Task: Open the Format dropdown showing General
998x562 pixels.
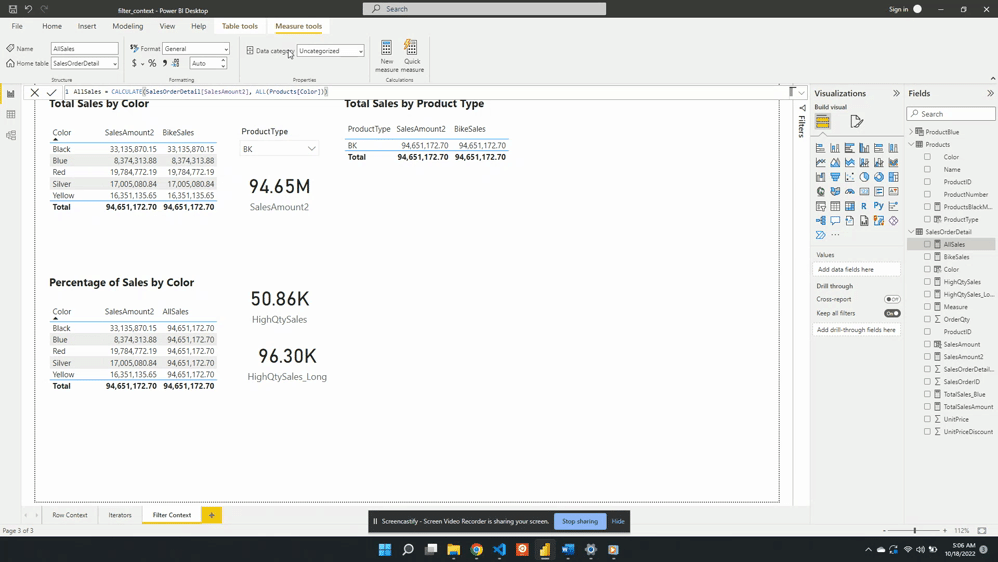Action: 196,49
